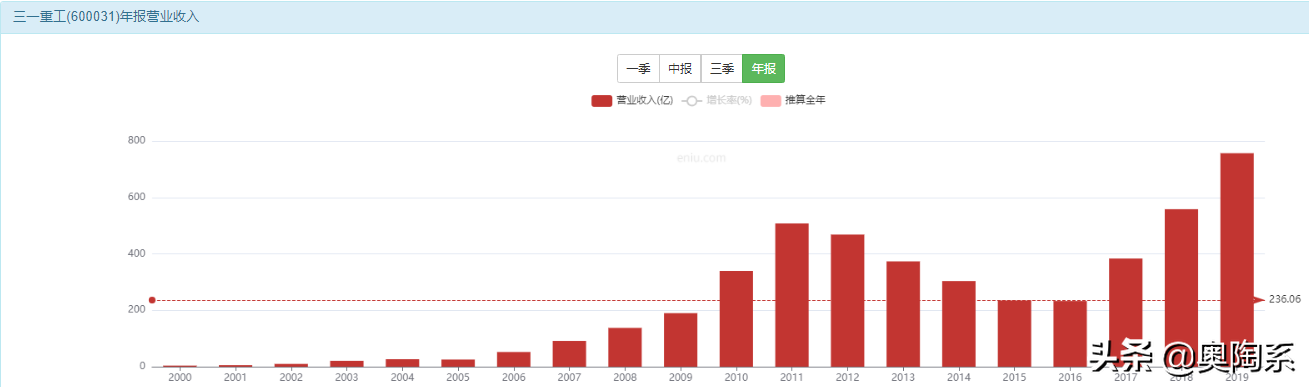Click the 2016 revenue bar
The height and width of the screenshot is (387, 1309).
(1069, 334)
